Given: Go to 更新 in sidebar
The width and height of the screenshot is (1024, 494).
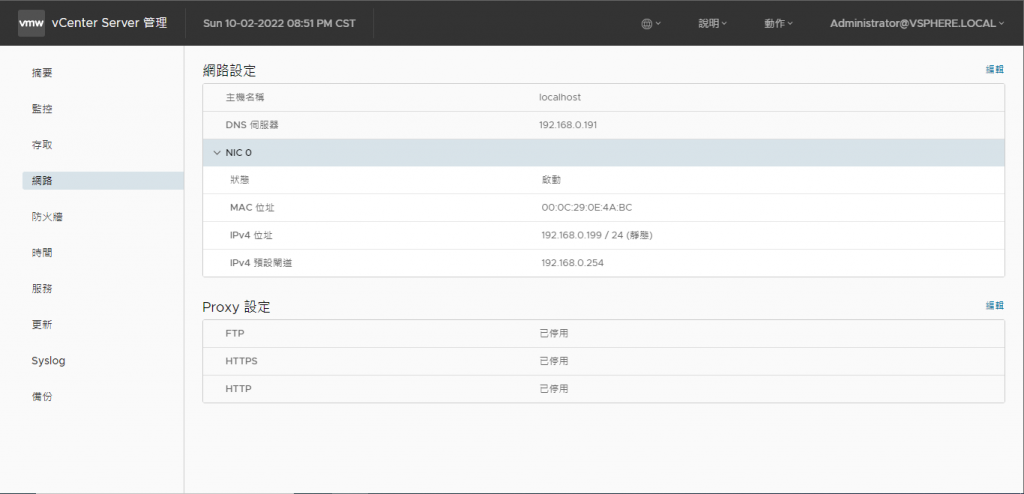Looking at the screenshot, I should pos(42,325).
